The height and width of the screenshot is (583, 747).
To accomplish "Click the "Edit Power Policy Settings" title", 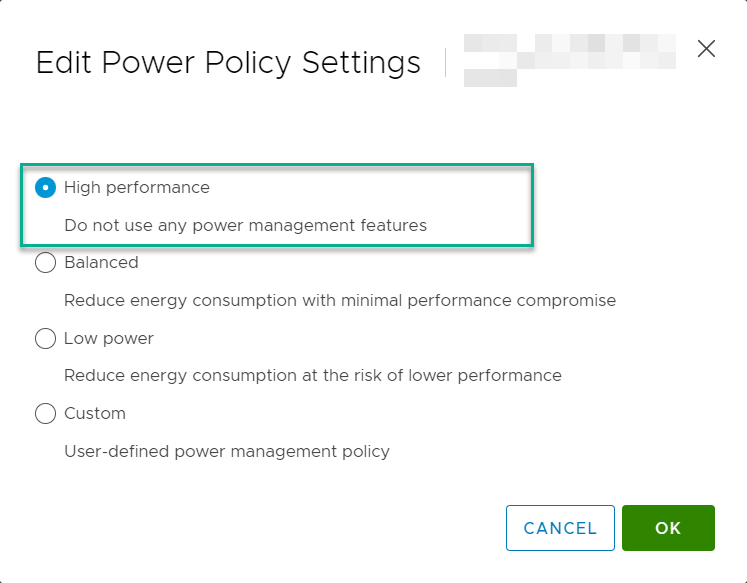I will coord(228,62).
